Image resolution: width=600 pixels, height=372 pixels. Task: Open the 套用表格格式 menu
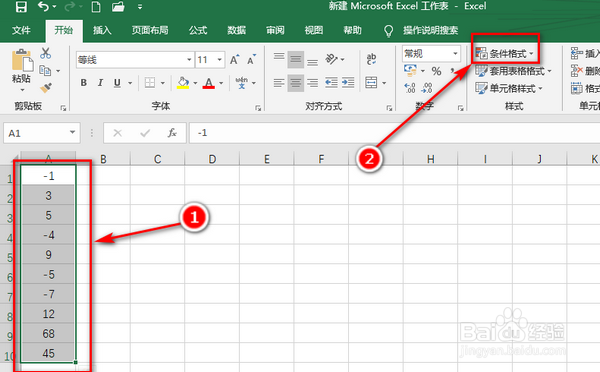pos(513,71)
